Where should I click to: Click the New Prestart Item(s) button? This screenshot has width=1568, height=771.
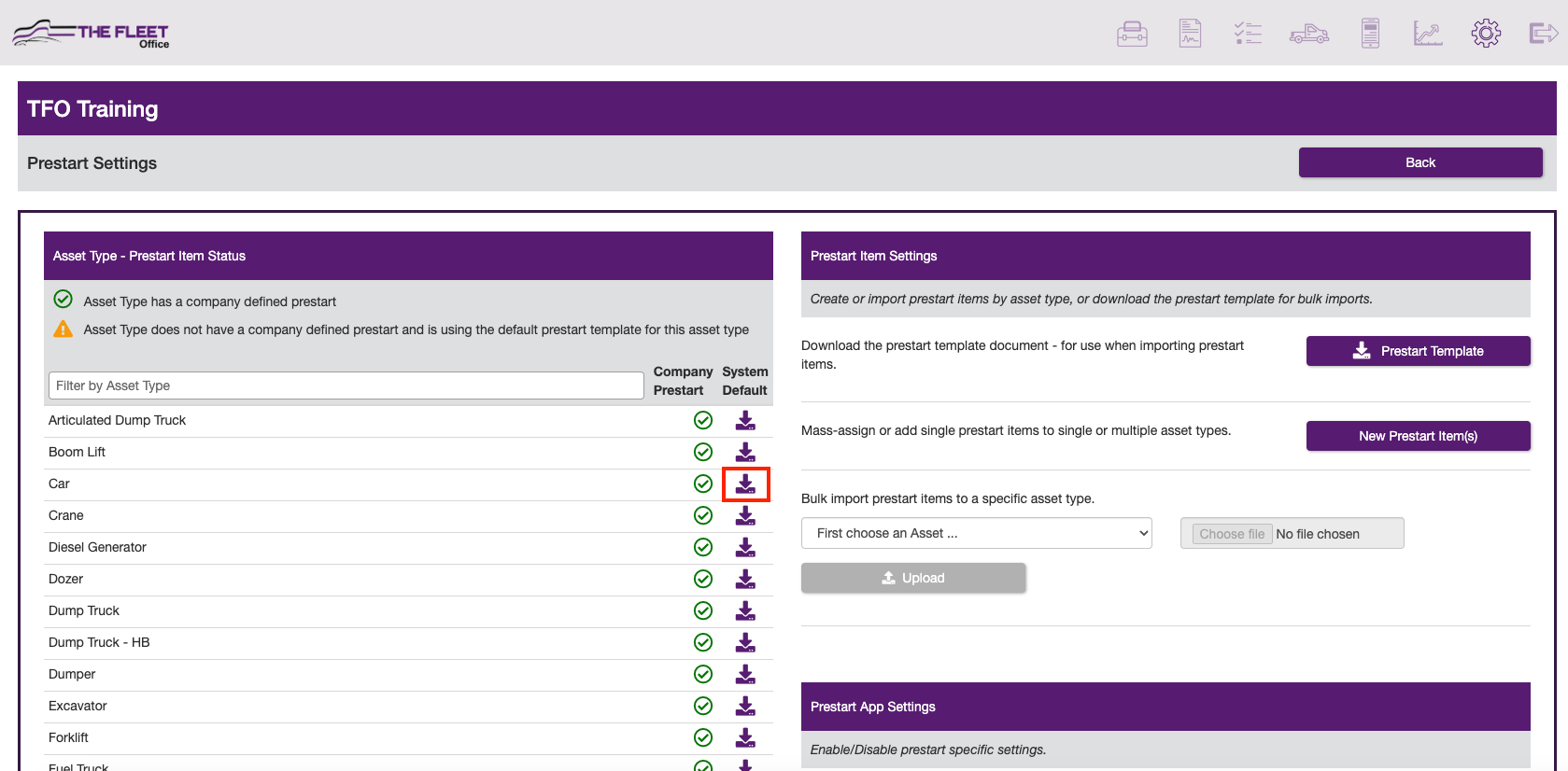(x=1419, y=436)
